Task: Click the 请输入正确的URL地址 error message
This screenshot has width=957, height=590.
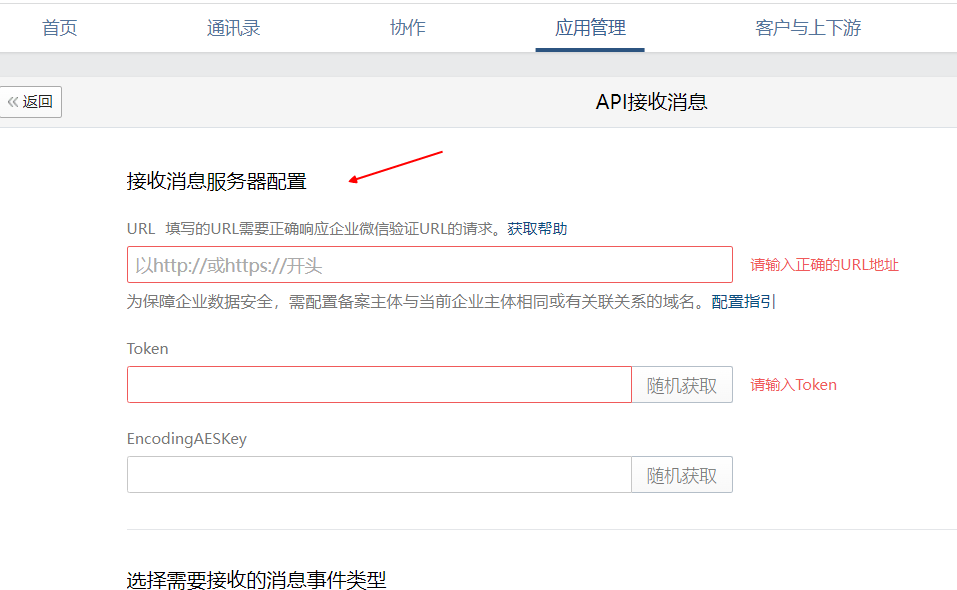Action: click(x=824, y=265)
